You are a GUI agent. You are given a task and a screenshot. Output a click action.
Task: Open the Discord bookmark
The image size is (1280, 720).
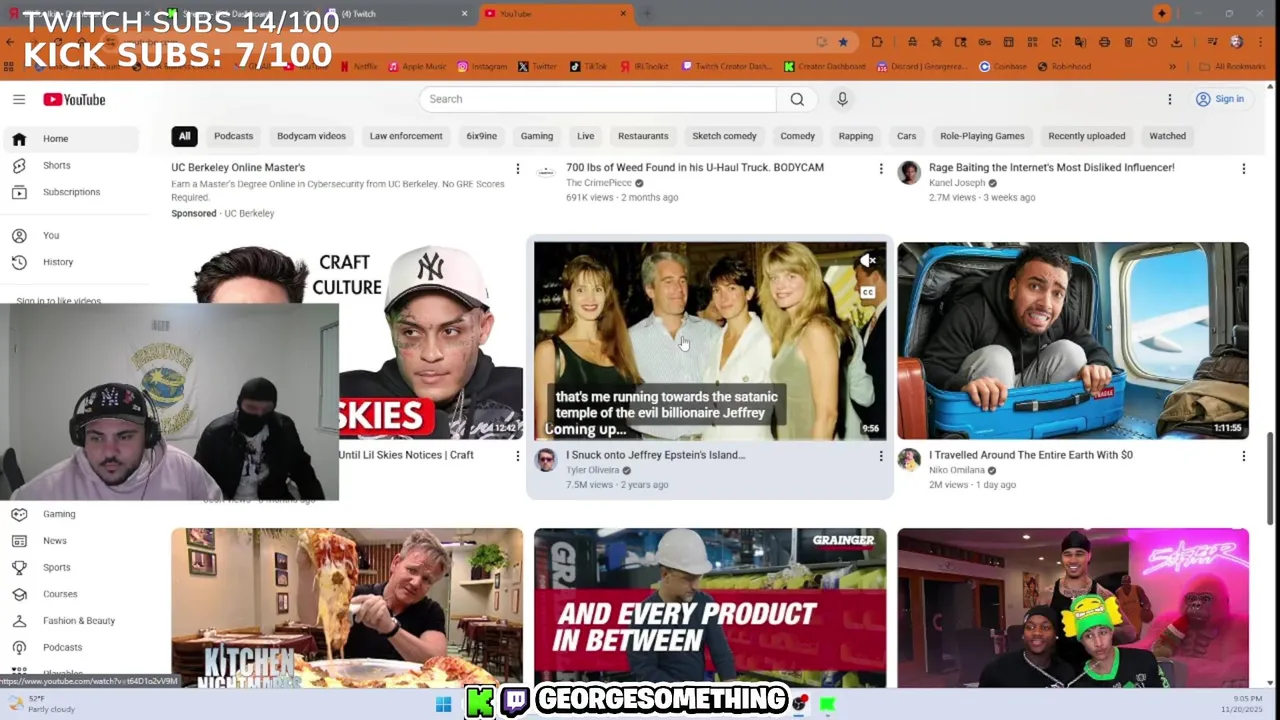pos(922,67)
